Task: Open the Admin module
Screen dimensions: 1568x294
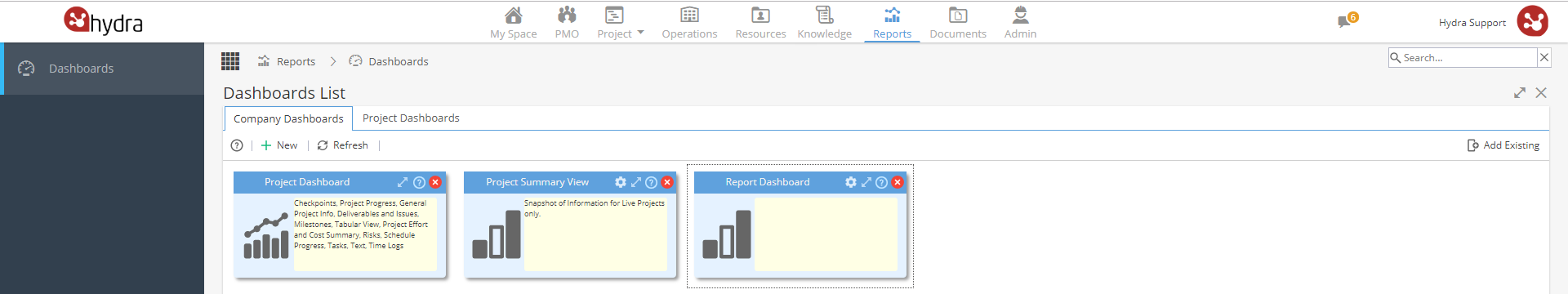Action: 1020,23
